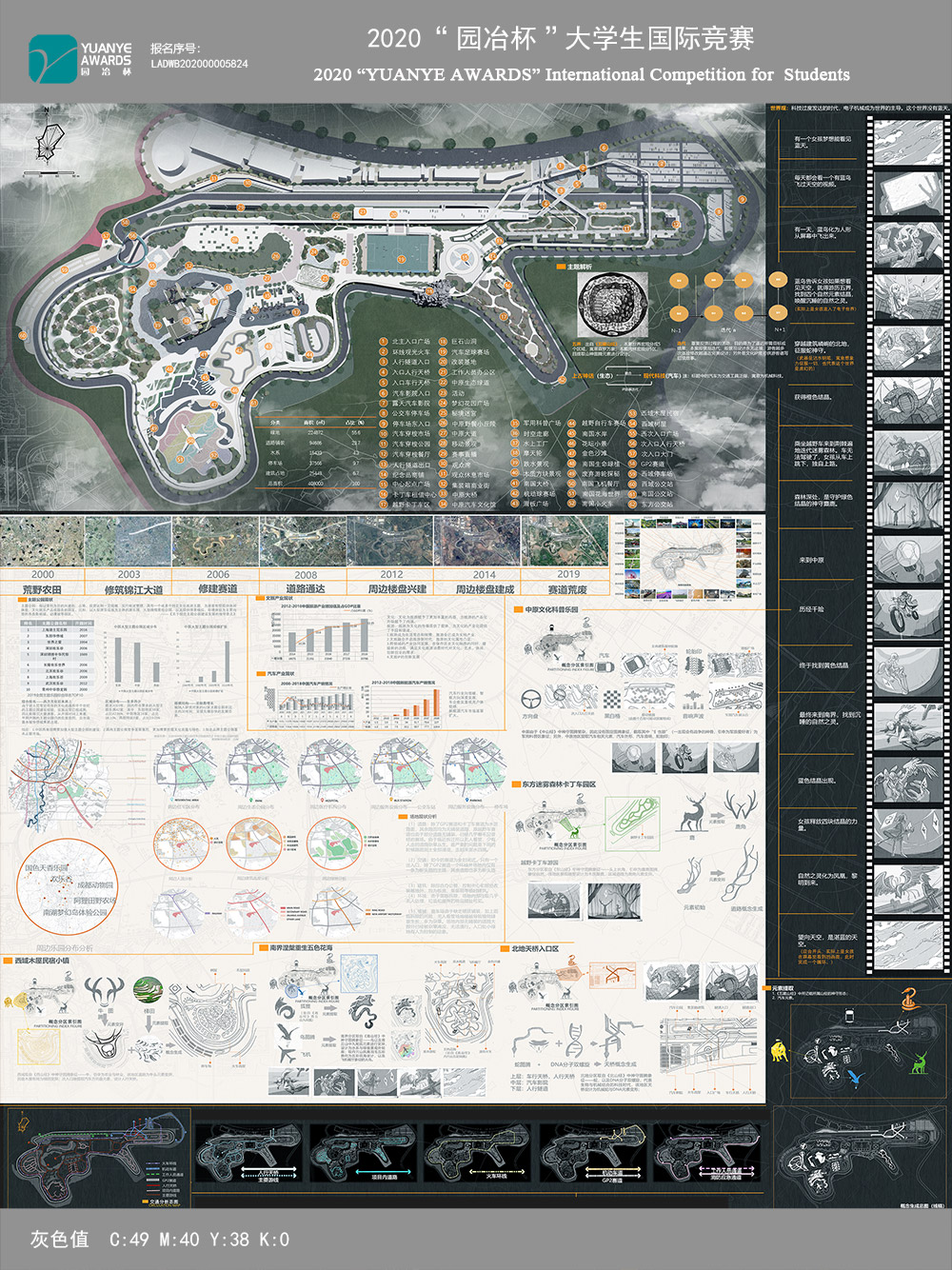The width and height of the screenshot is (952, 1270).
Task: Click the 周边楼盘兴建 timeline caption
Action: [397, 589]
